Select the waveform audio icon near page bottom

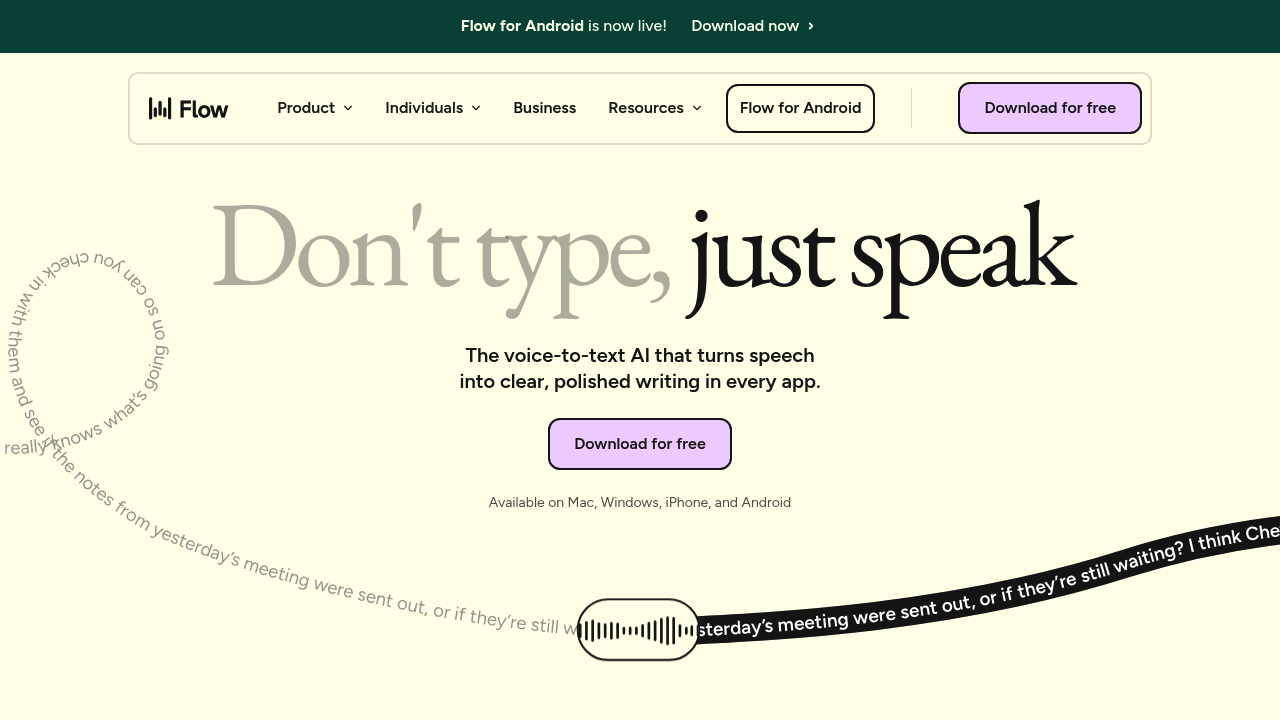pyautogui.click(x=638, y=630)
